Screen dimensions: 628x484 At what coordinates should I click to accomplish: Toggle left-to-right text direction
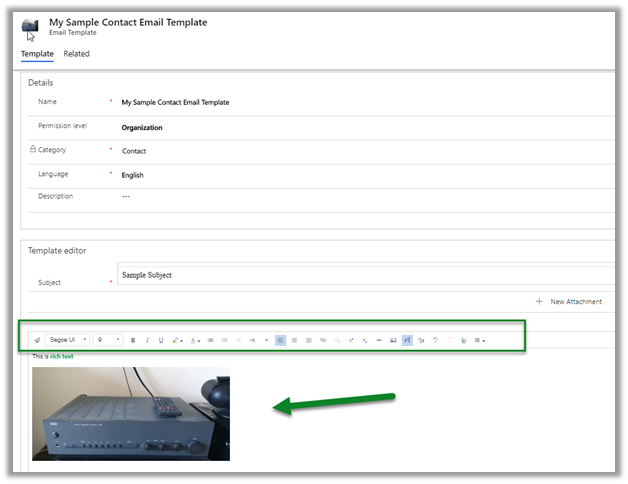pyautogui.click(x=407, y=340)
